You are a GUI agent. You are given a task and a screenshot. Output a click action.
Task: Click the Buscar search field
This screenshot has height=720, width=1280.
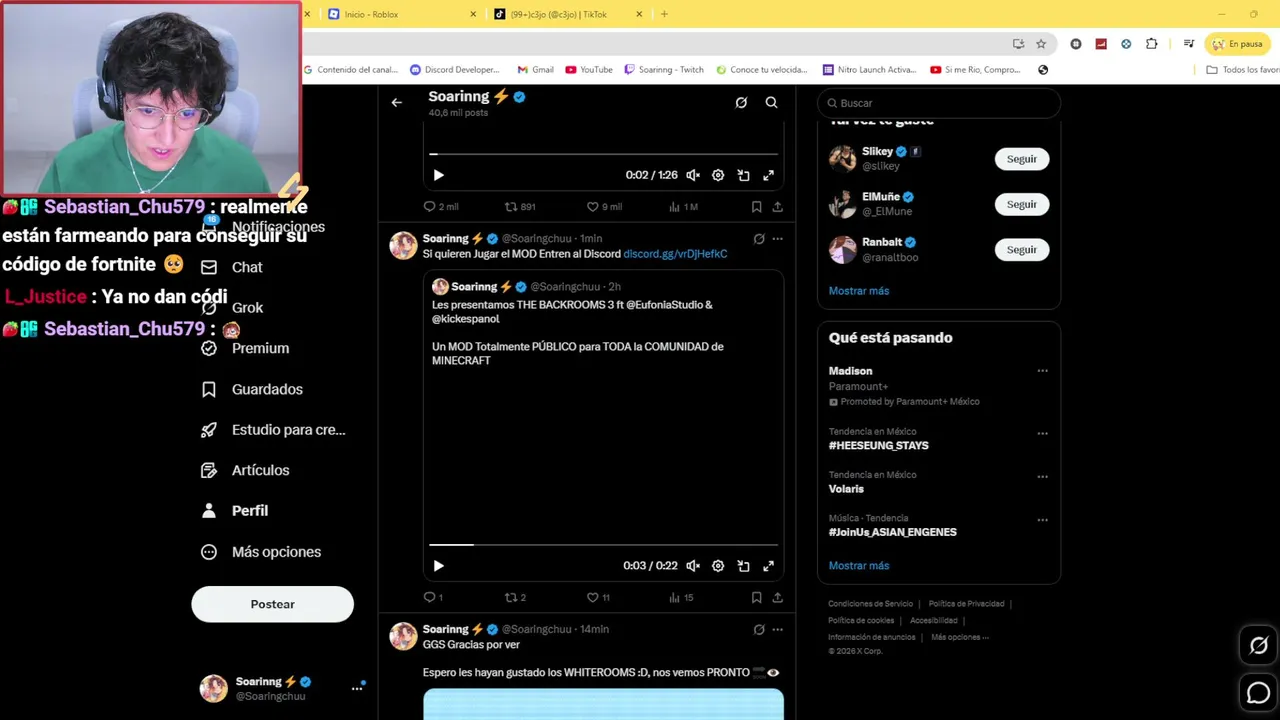coord(939,103)
